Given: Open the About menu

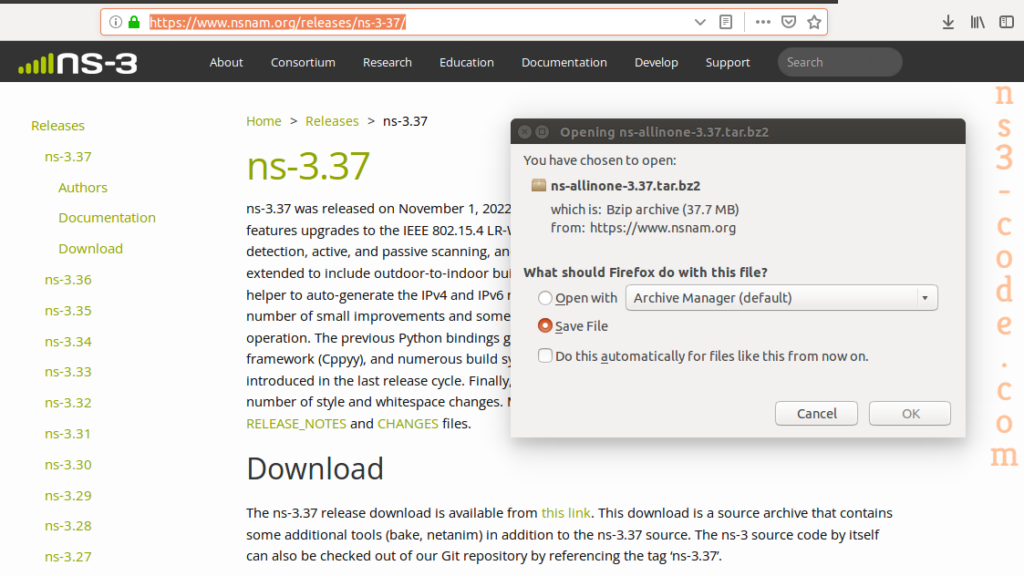Looking at the screenshot, I should 226,62.
